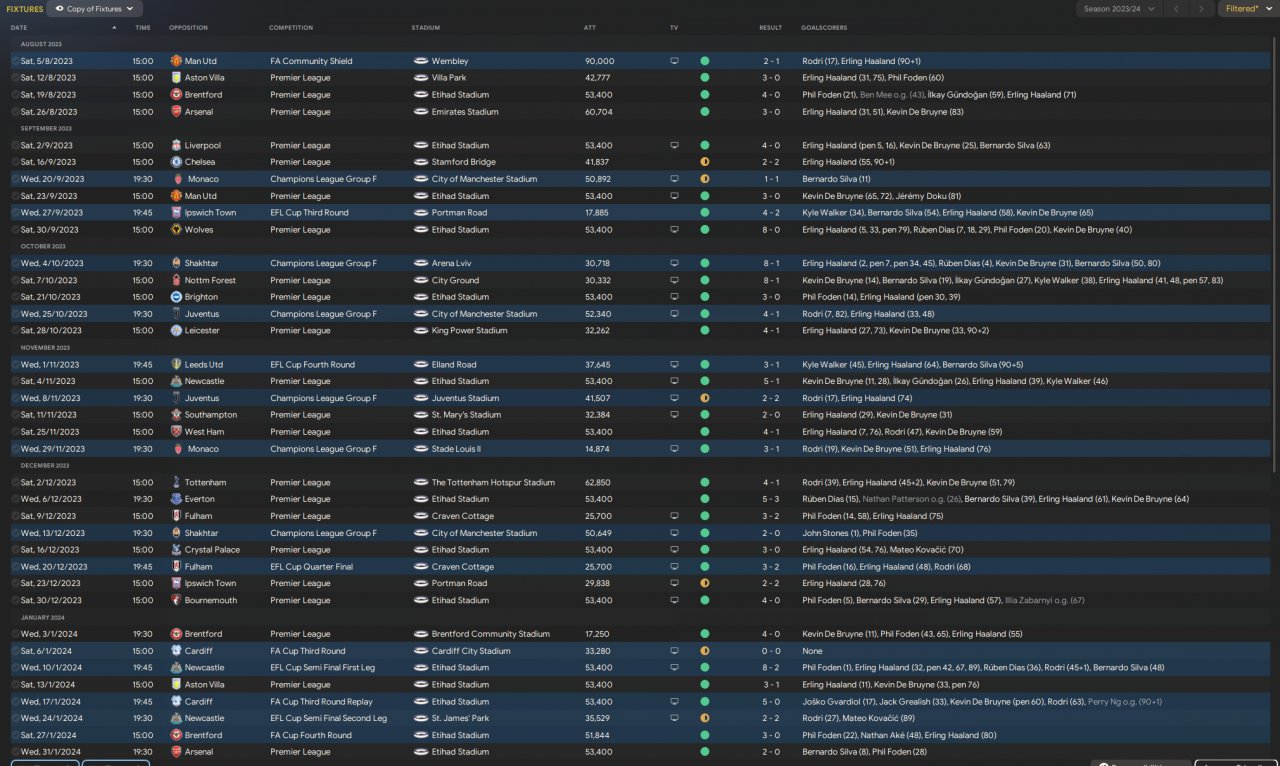Image resolution: width=1280 pixels, height=766 pixels.
Task: Click the Wolves club badge
Action: point(176,230)
